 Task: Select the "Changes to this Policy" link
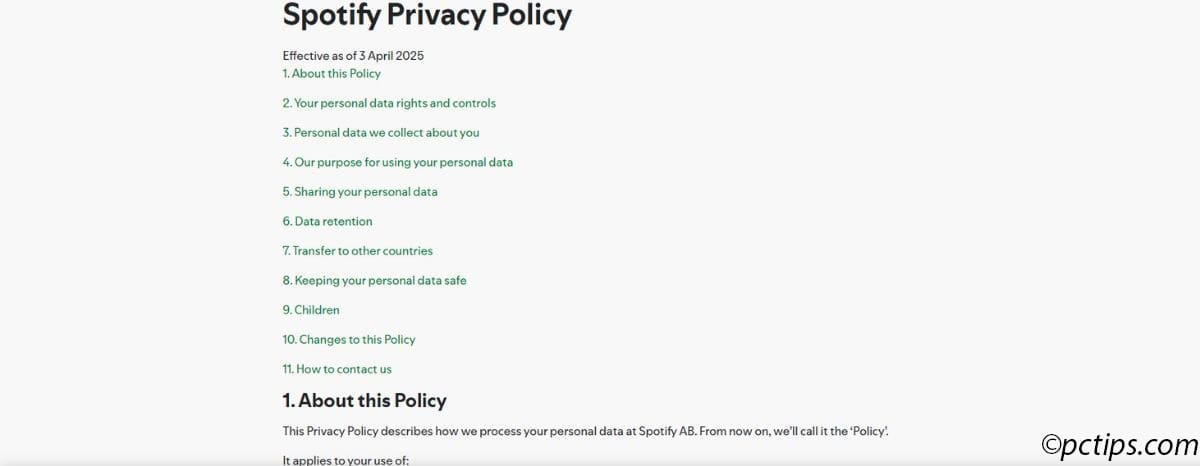click(x=348, y=339)
